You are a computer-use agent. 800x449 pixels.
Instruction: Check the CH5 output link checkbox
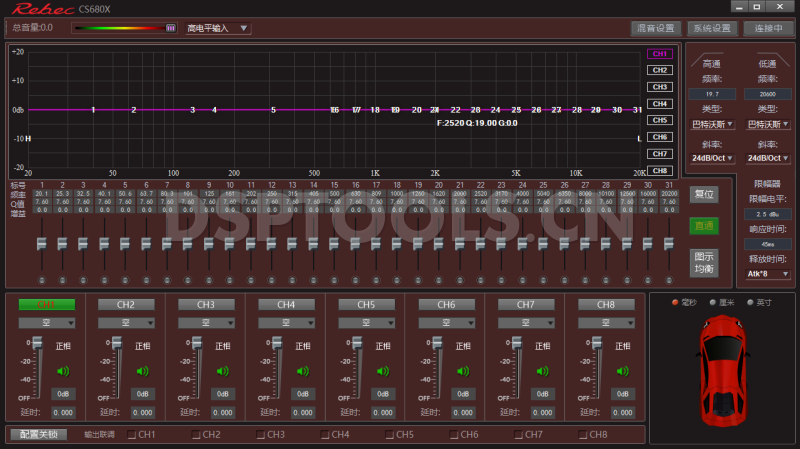(389, 435)
